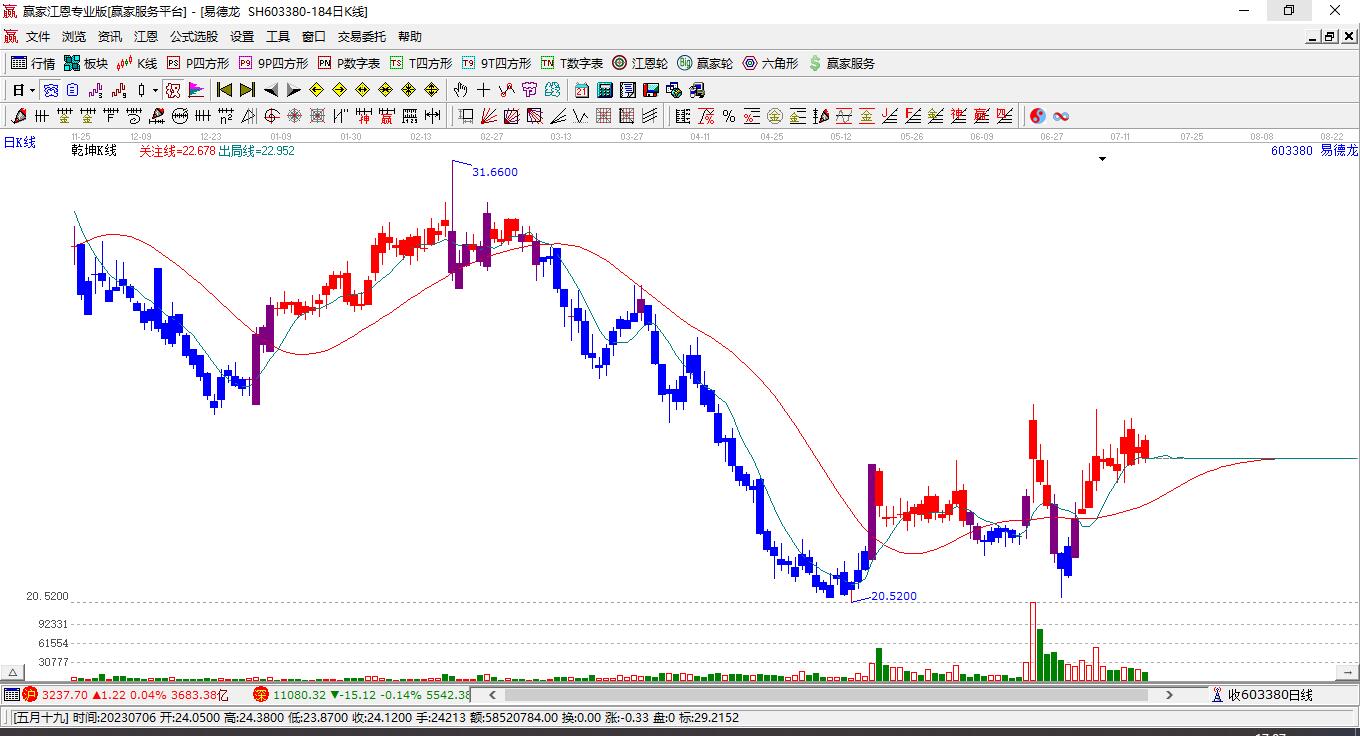Click the horizontal scrollbar track

click(832, 694)
